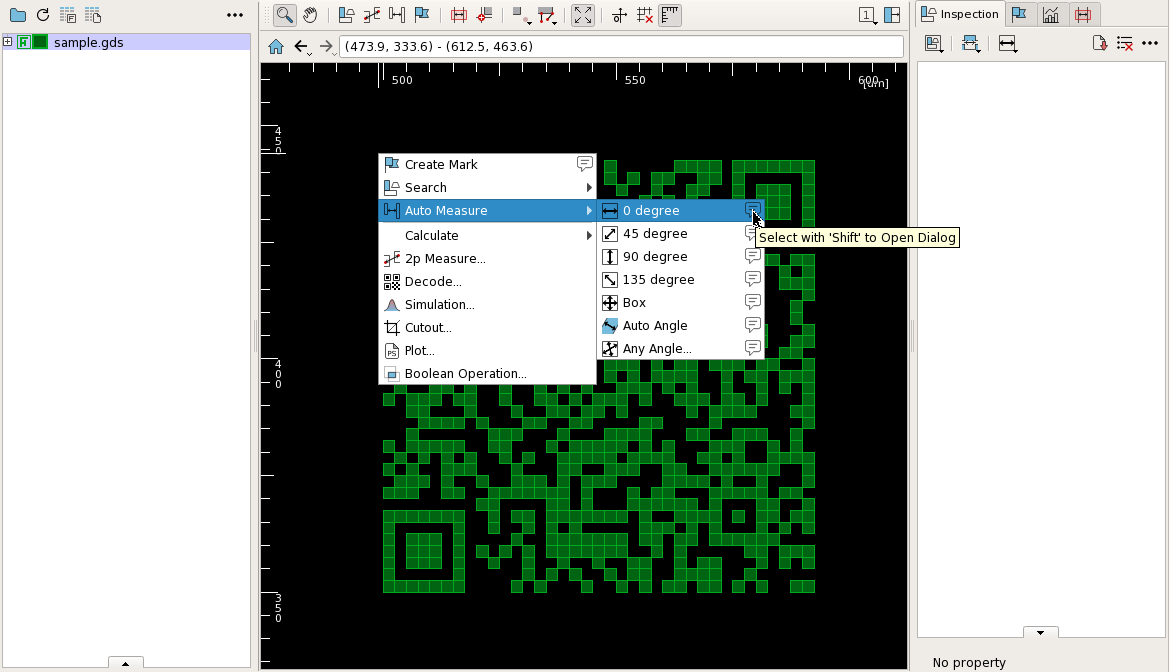Select the hand pan tool
This screenshot has height=672, width=1170.
point(310,15)
